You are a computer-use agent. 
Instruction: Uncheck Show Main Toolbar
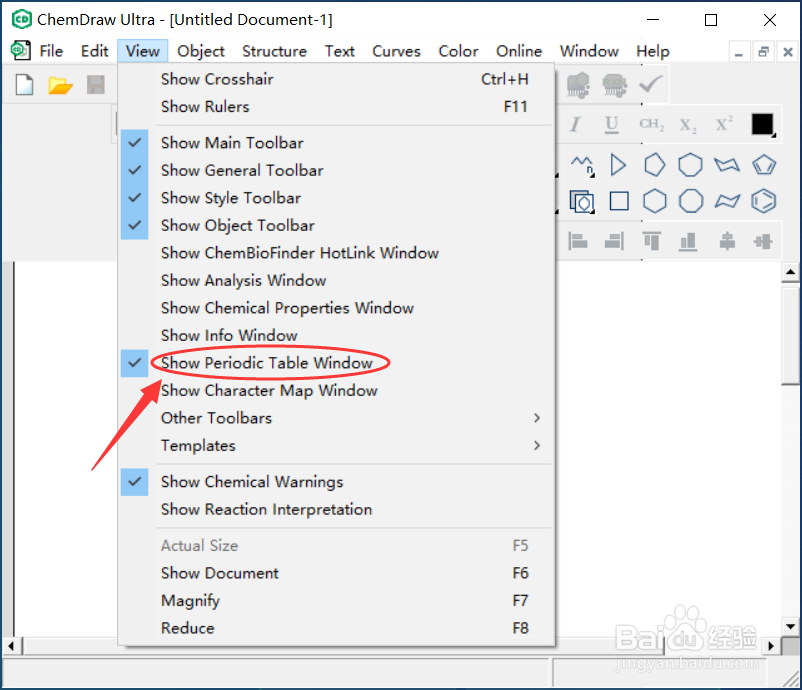(x=337, y=143)
